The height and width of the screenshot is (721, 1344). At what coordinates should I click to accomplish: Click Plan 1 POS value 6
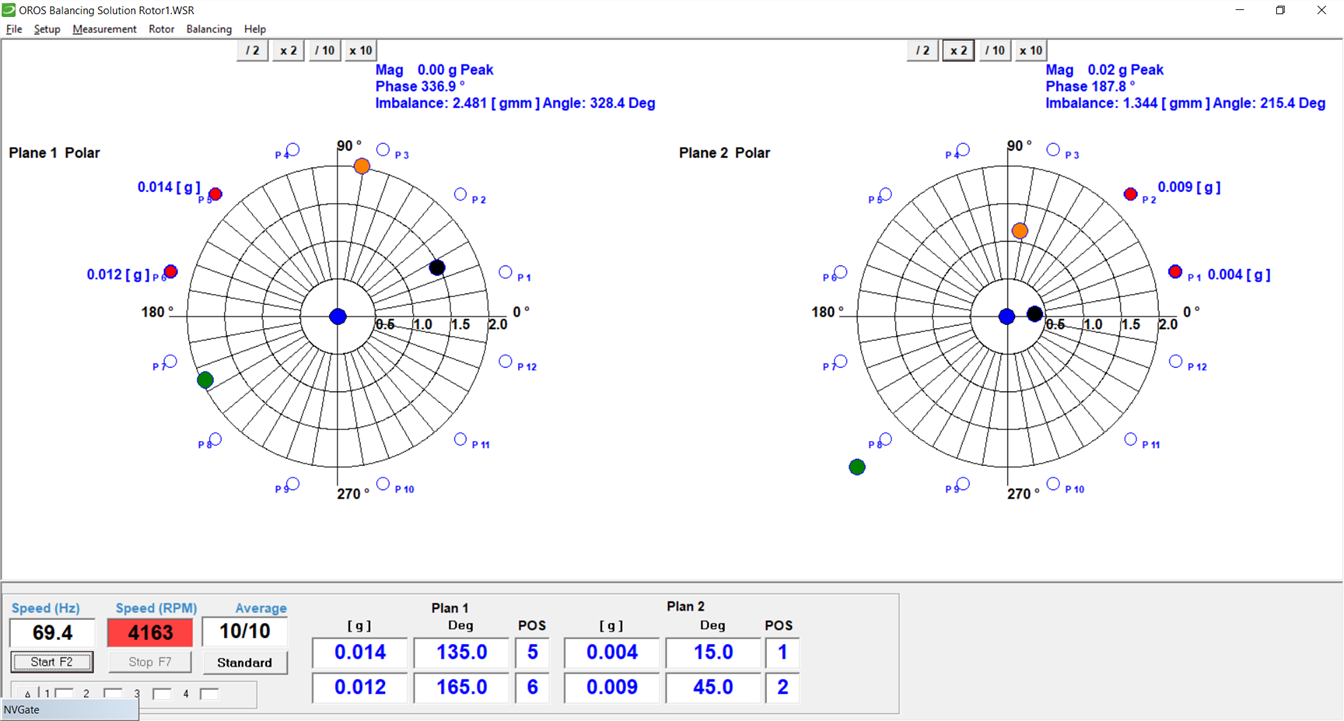pyautogui.click(x=532, y=688)
